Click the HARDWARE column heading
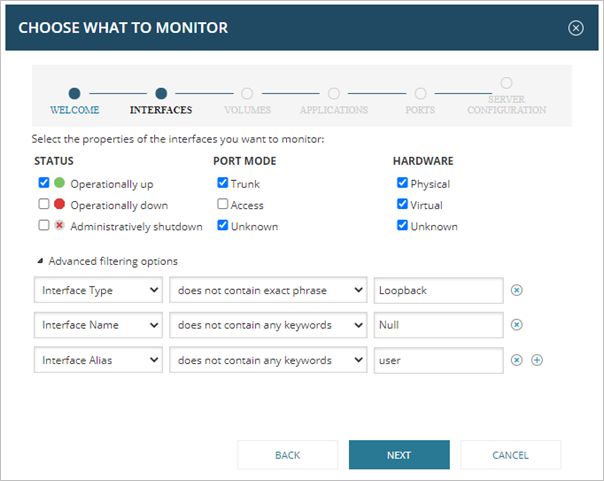The width and height of the screenshot is (604, 481). pos(423,161)
